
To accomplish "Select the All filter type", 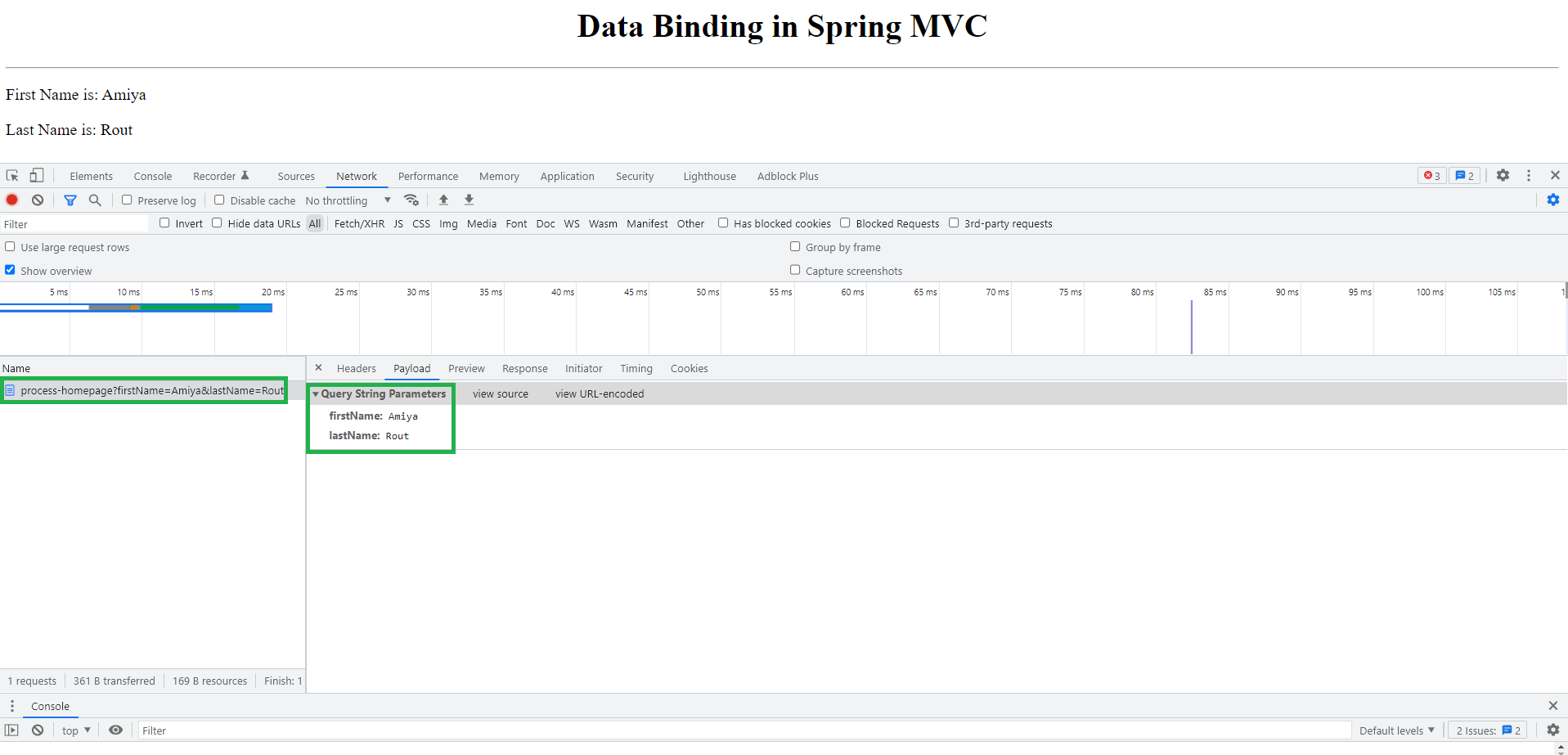I will 315,223.
